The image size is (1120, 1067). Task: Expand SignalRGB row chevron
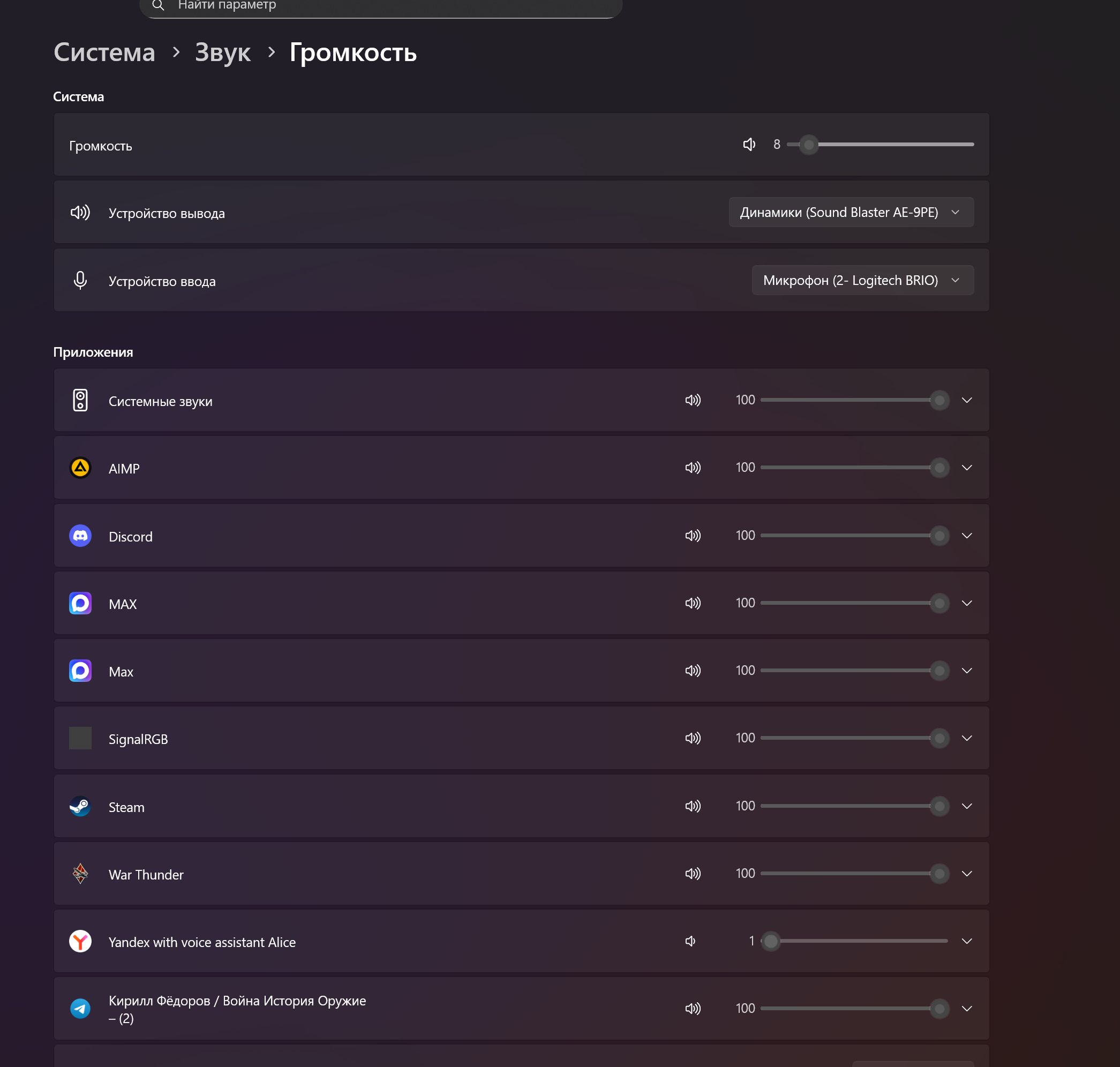966,738
